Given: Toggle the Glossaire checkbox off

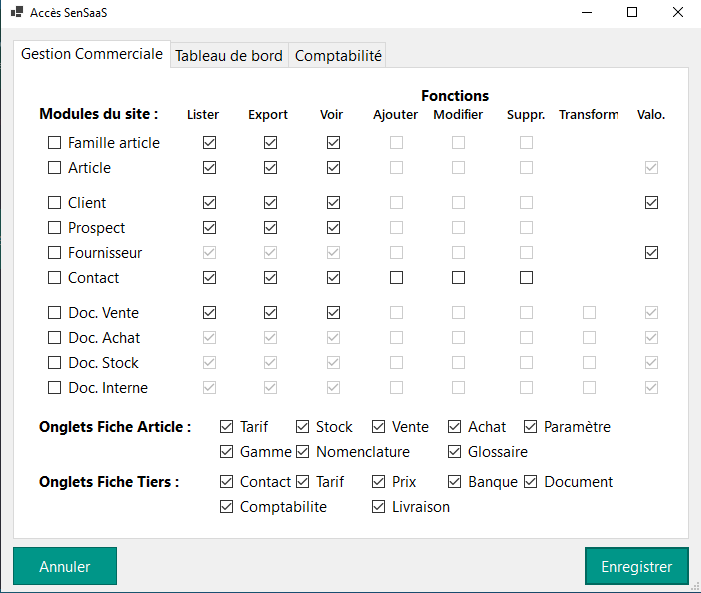Looking at the screenshot, I should pyautogui.click(x=455, y=452).
